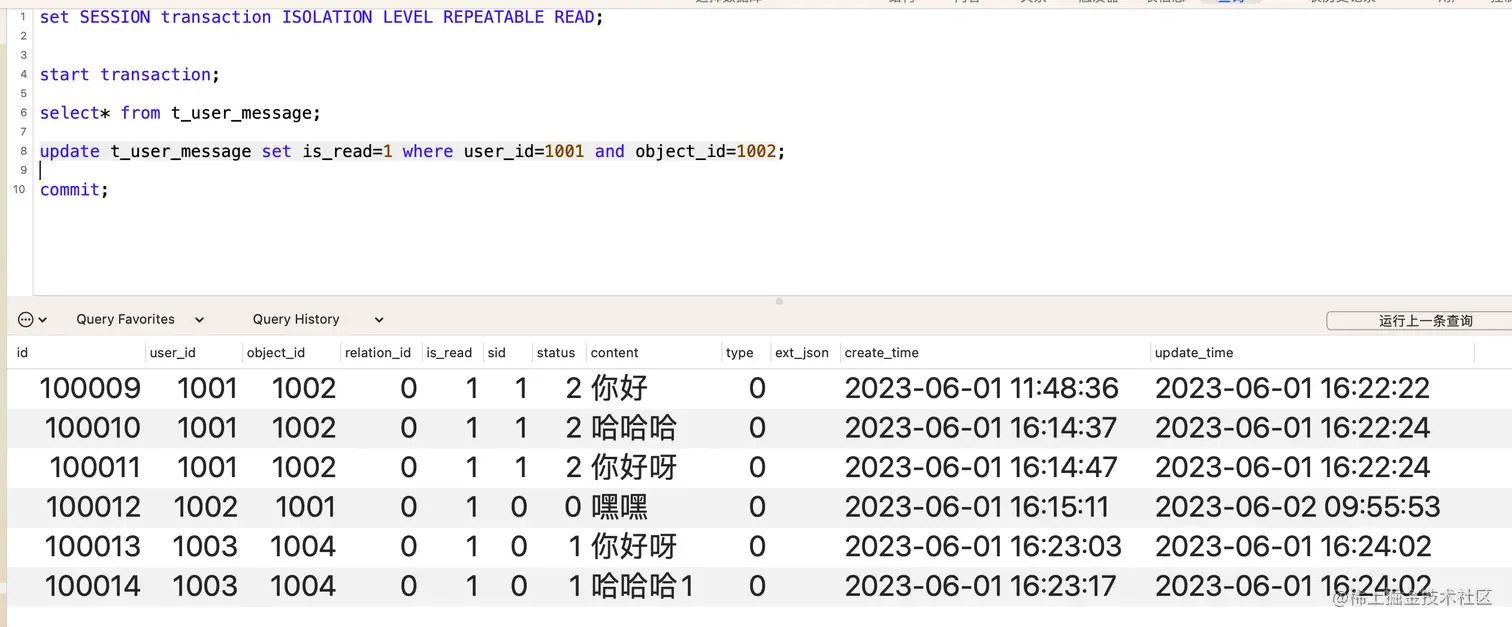Select the id cell 100011
This screenshot has height=627, width=1512.
tap(95, 467)
